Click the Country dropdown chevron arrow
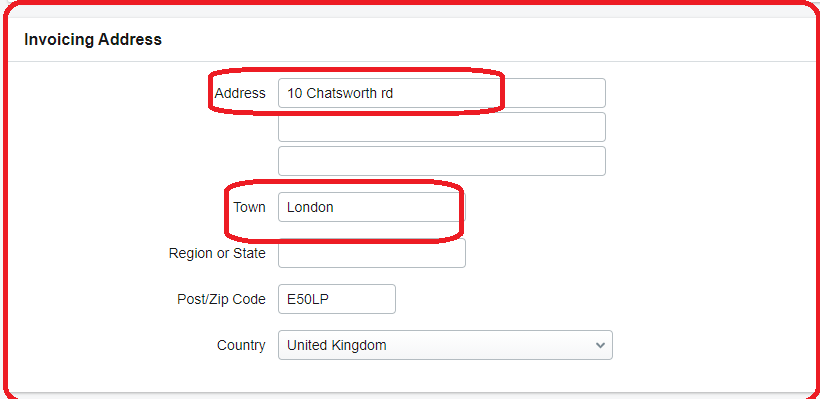This screenshot has width=820, height=399. tap(600, 346)
